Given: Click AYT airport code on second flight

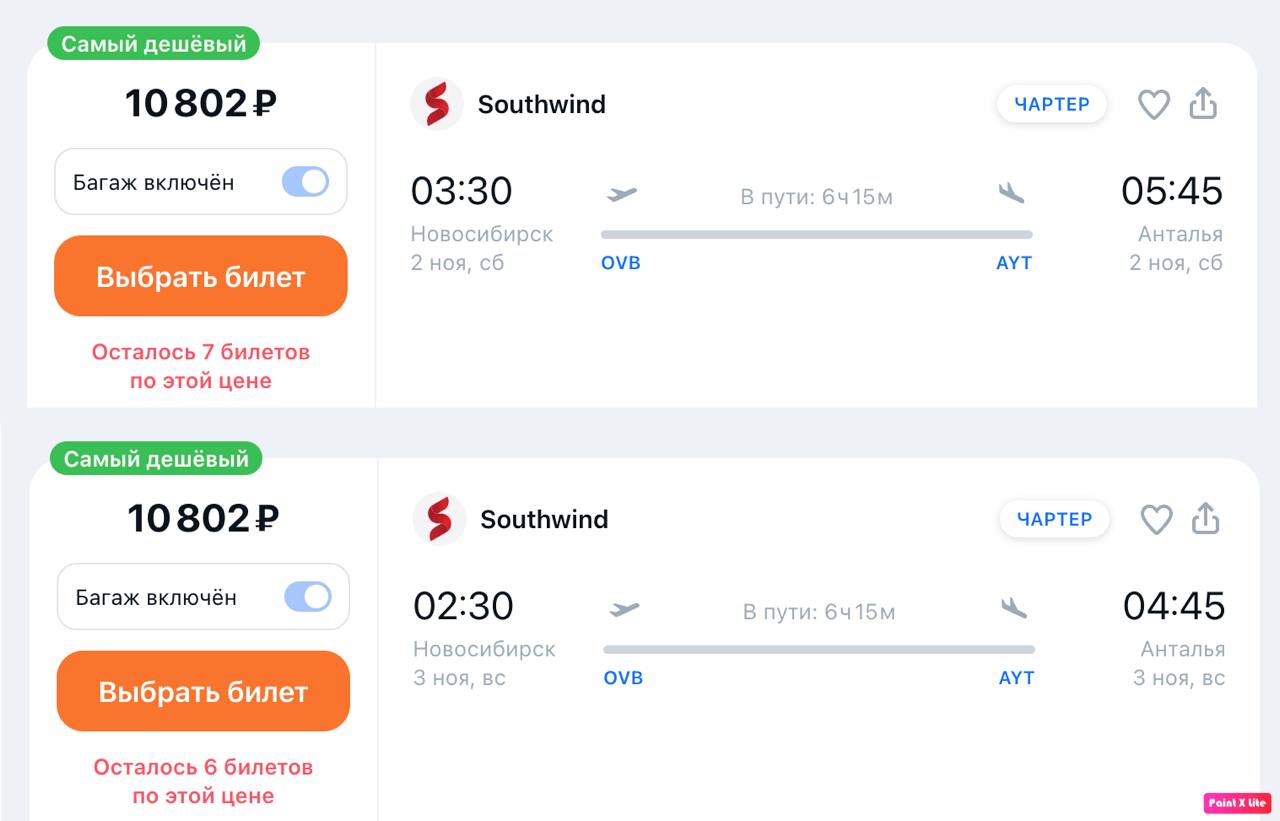Looking at the screenshot, I should (x=1016, y=678).
